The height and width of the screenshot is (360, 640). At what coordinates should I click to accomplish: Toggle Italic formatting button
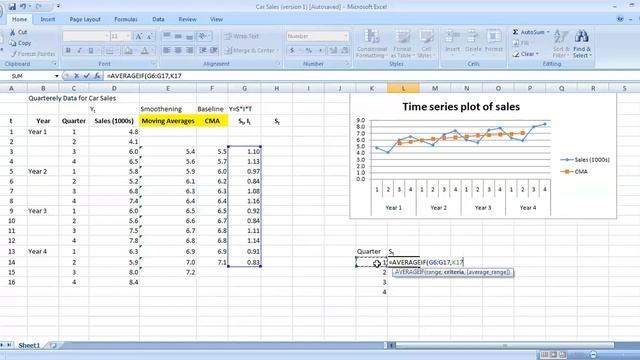79,51
